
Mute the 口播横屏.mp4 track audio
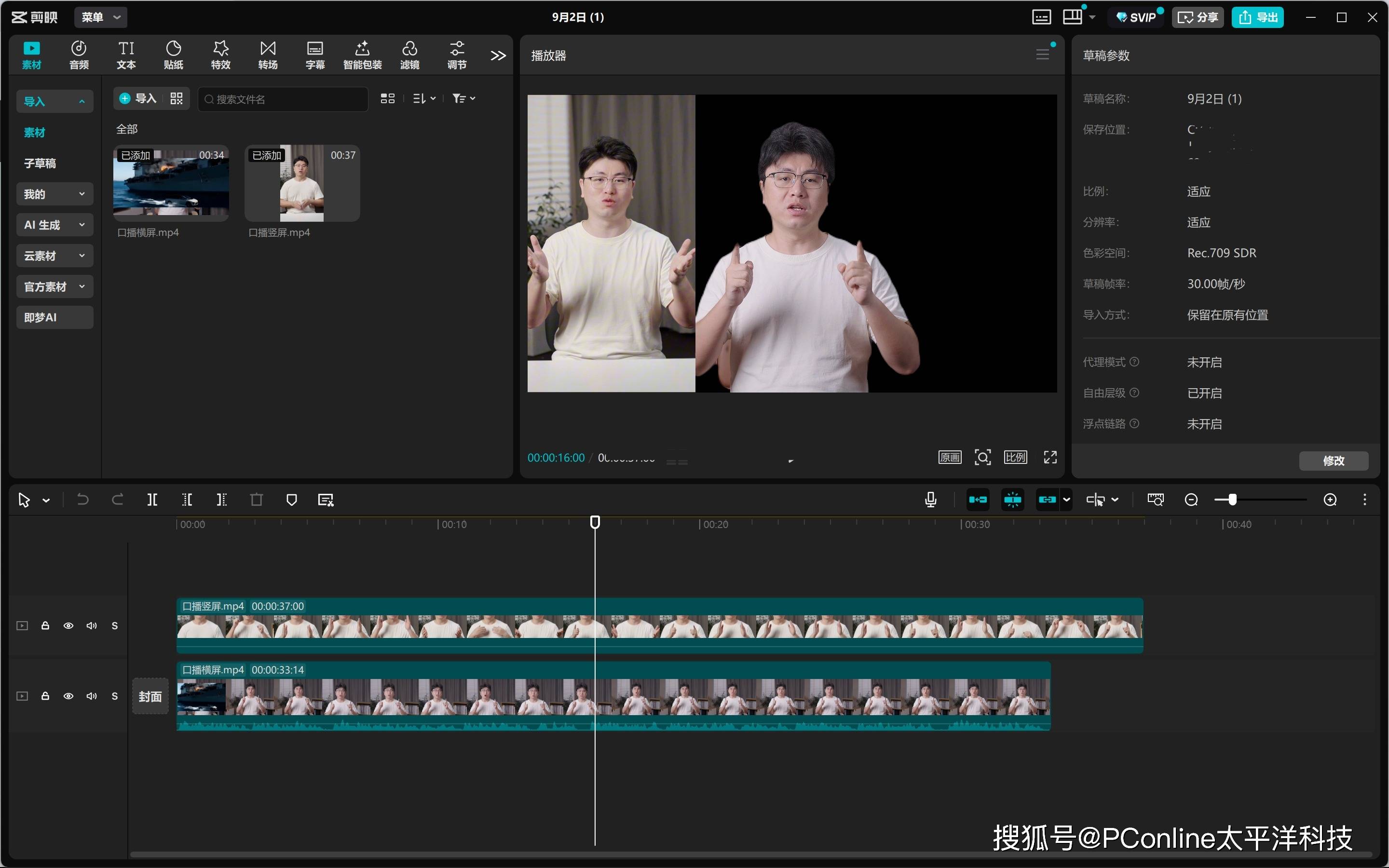[91, 696]
